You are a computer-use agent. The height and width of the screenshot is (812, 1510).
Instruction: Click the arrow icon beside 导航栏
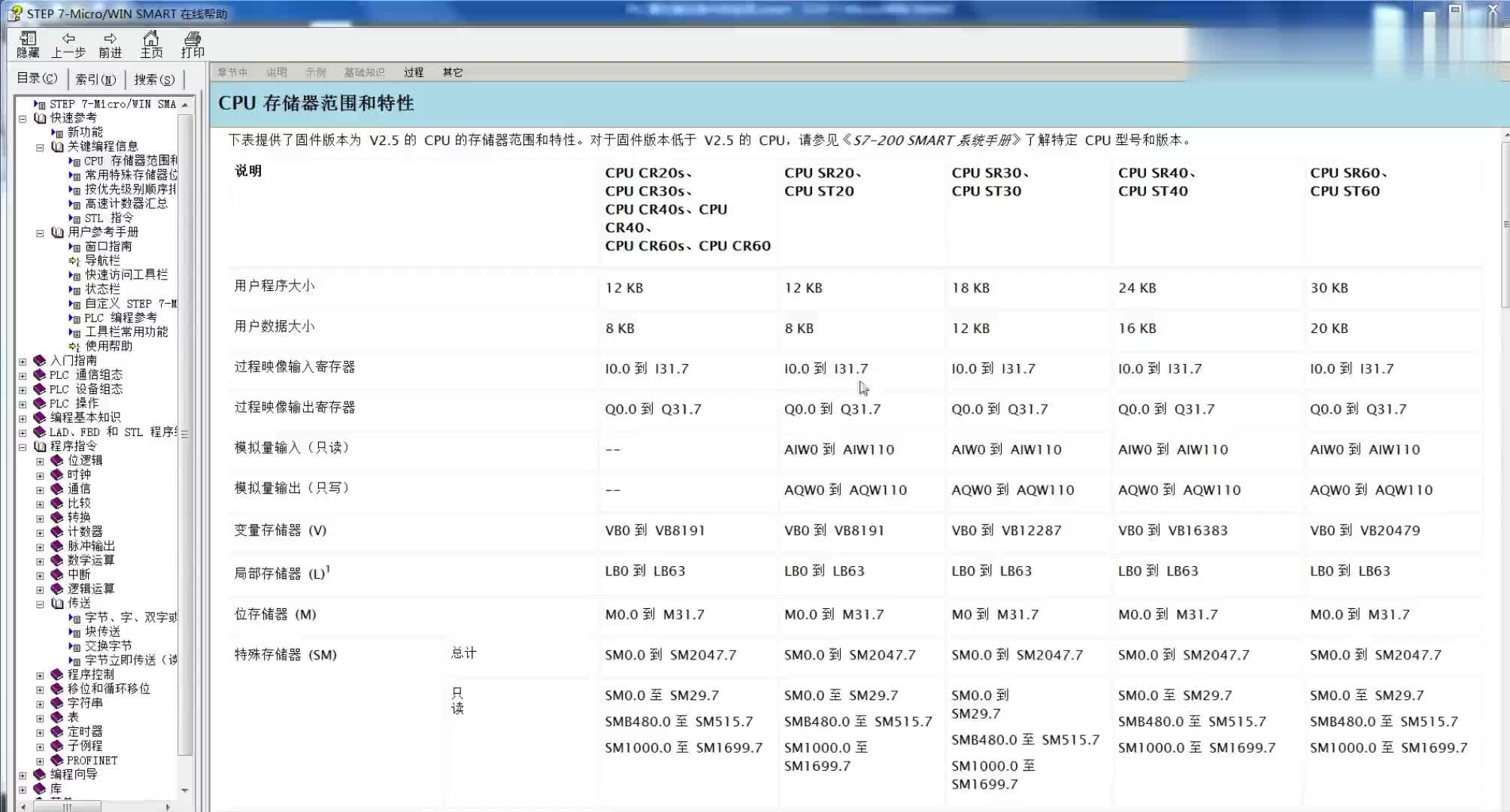[74, 261]
